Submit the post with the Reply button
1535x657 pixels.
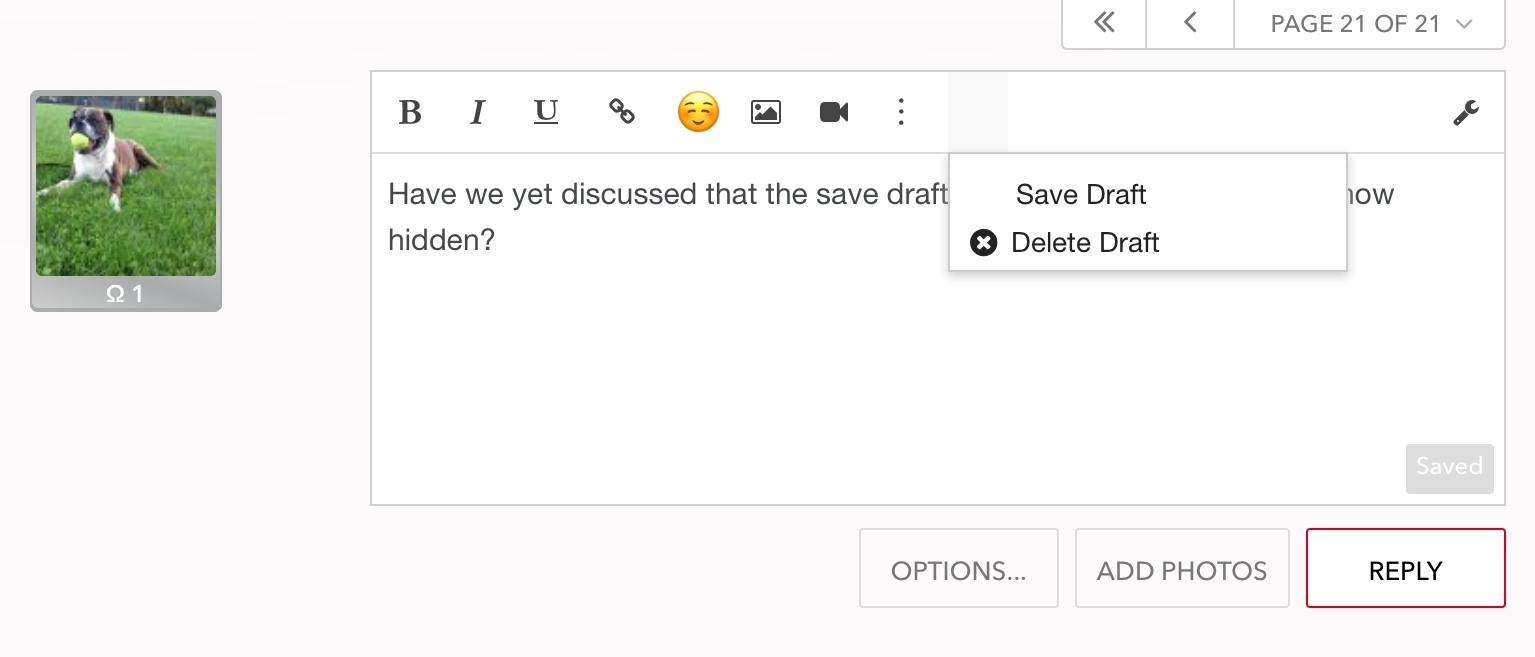(x=1405, y=569)
